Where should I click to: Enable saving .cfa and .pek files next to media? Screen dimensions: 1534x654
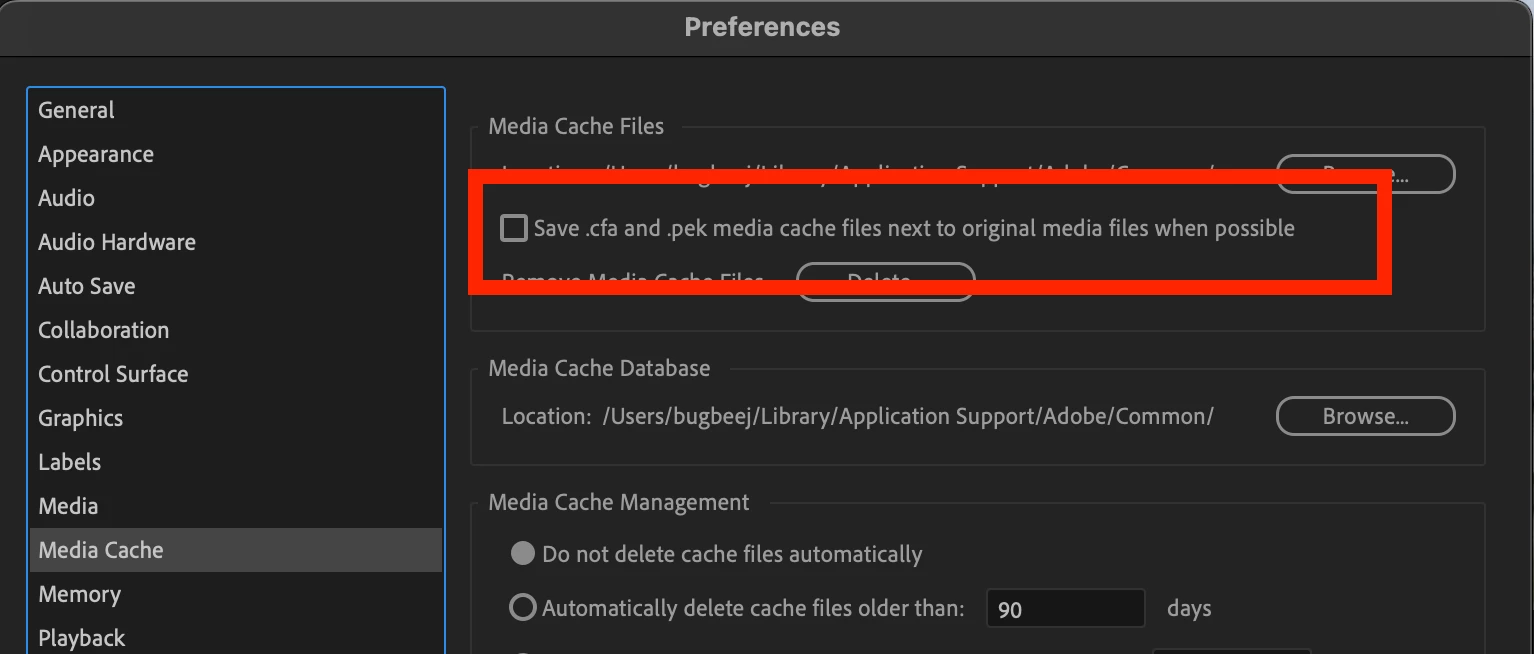coord(514,228)
